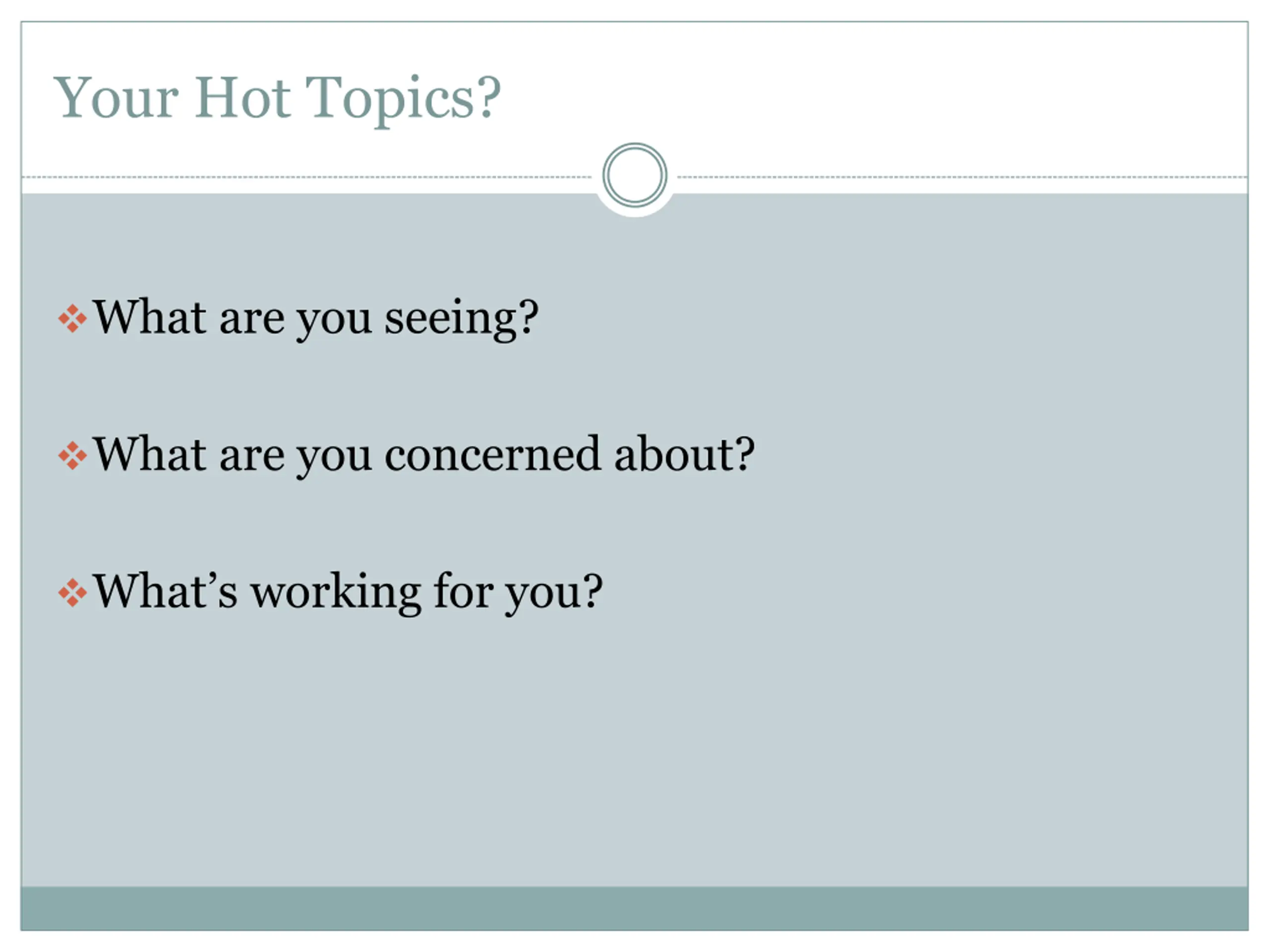Select the 'What are you seeing?' bullet text
This screenshot has width=1270, height=952.
[x=316, y=319]
